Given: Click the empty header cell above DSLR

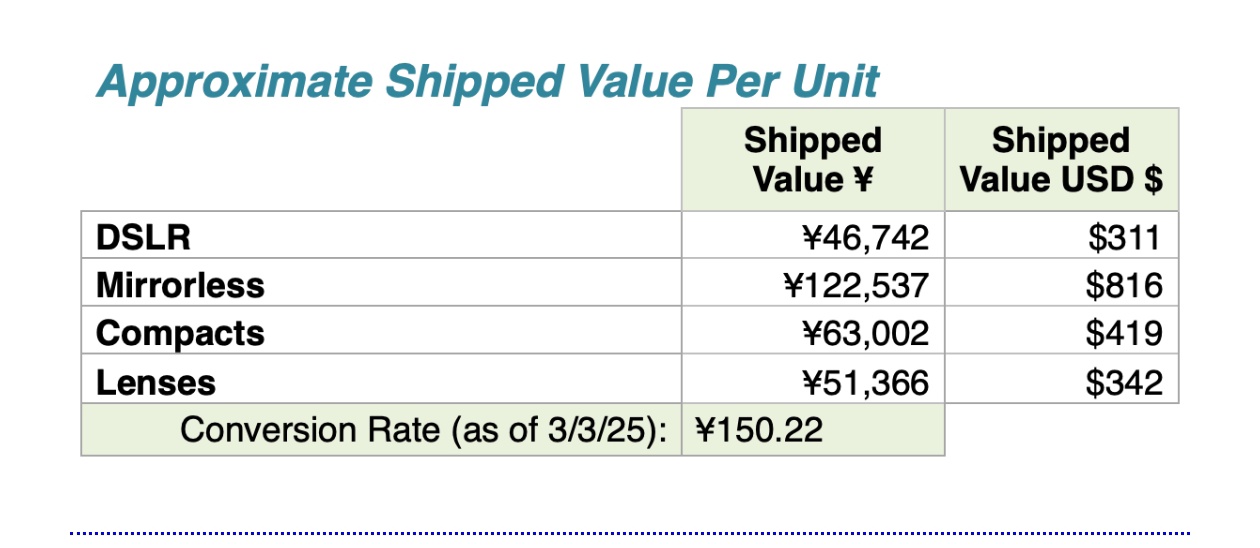Looking at the screenshot, I should click(x=381, y=160).
